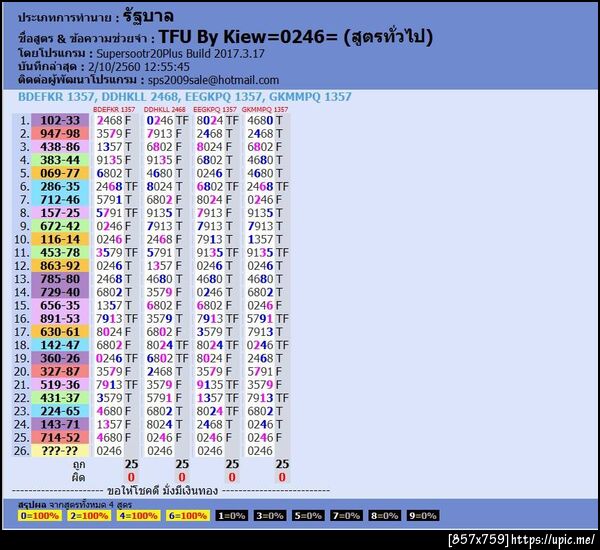Click the 1=0% summary badge
Screen dimensions: 600x550
[x=232, y=516]
